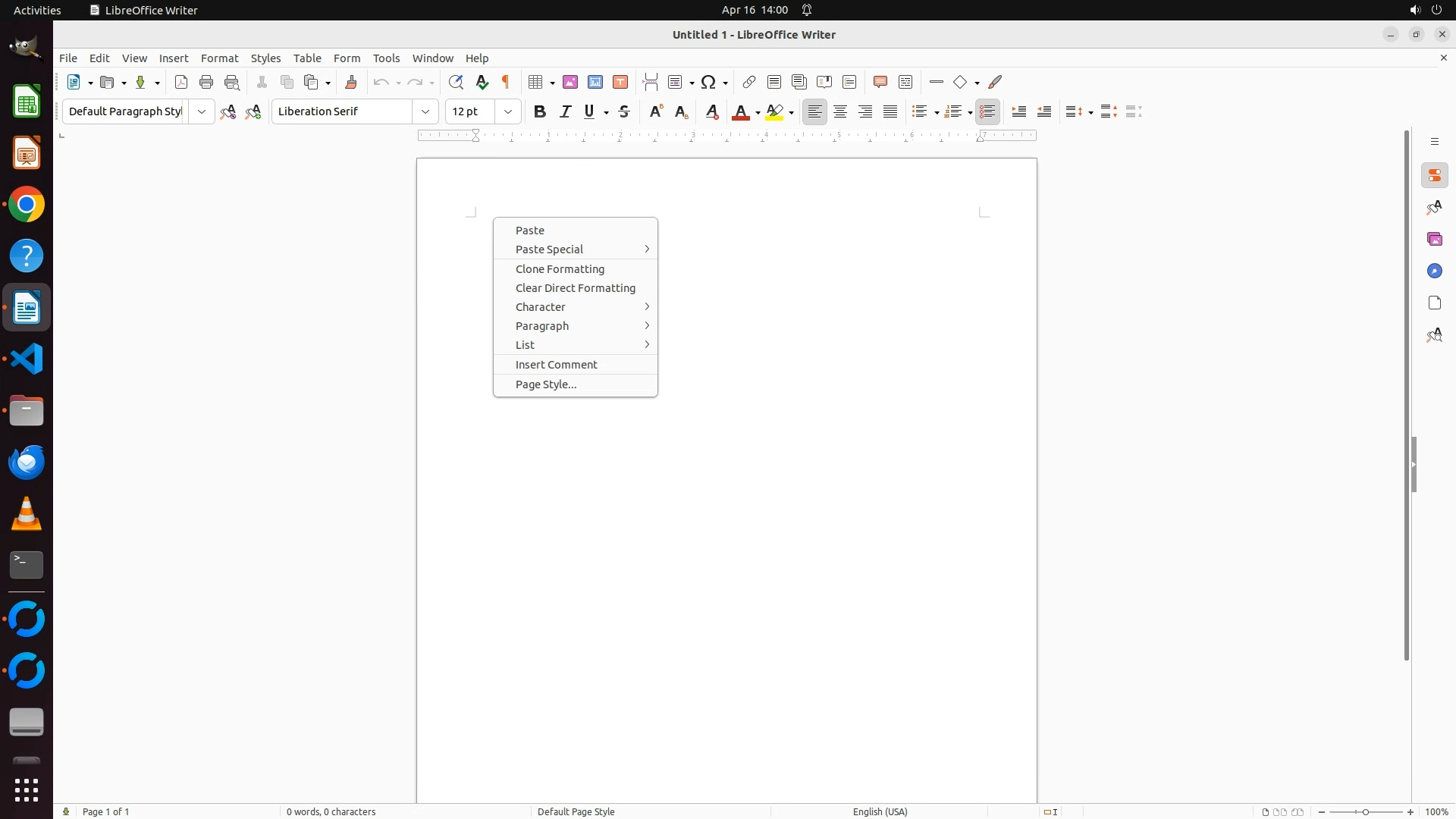Click English (USA) language in status bar
1456x819 pixels.
pos(880,811)
